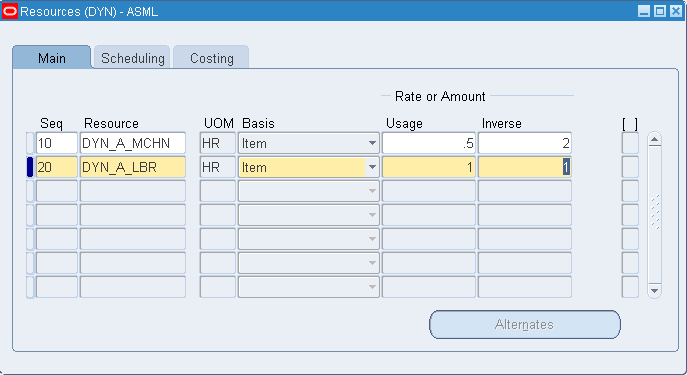The height and width of the screenshot is (375, 687).
Task: Click the Alternates button
Action: click(524, 325)
